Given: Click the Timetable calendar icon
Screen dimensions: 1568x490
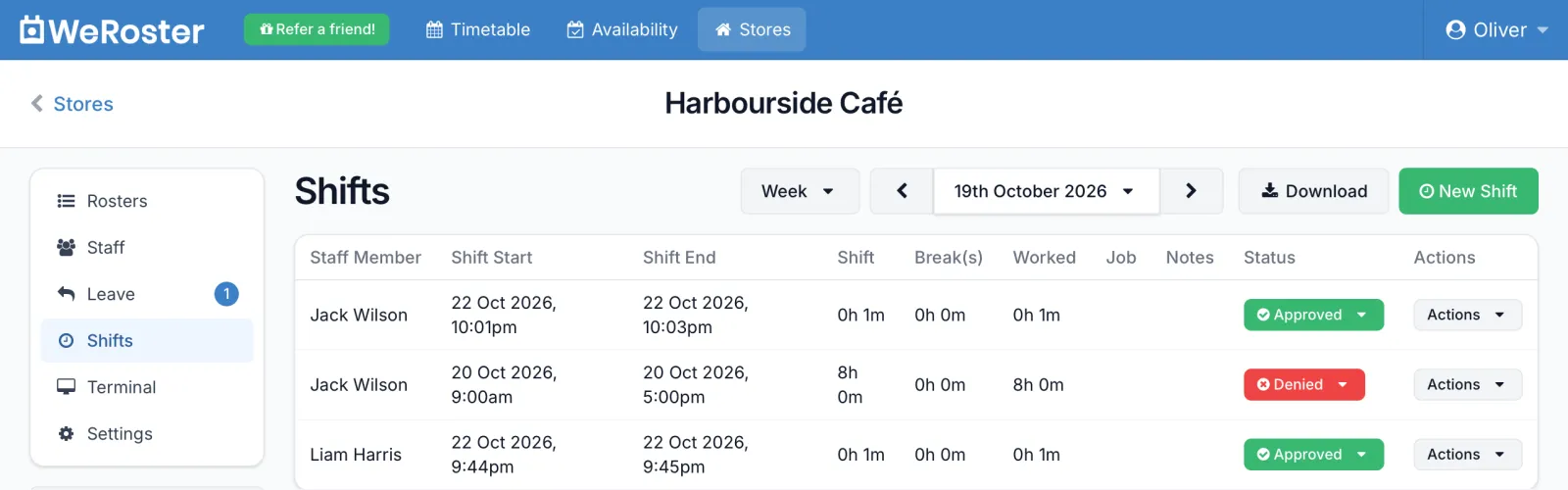Looking at the screenshot, I should click(x=434, y=29).
